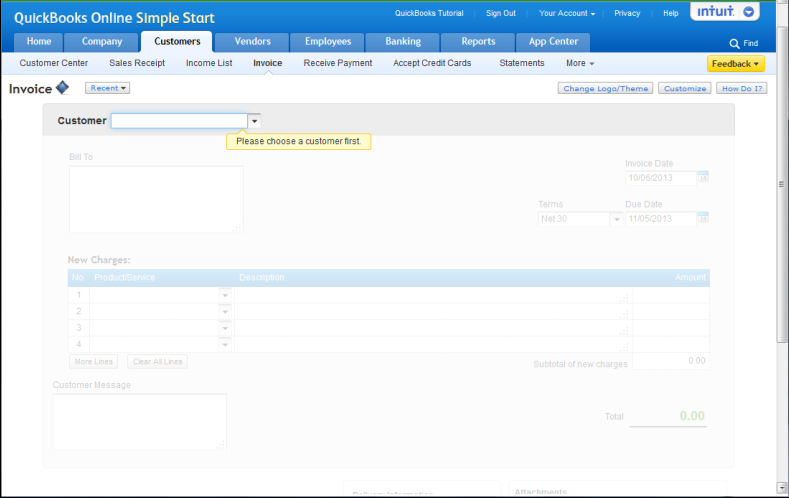Screen dimensions: 789x498
Task: Select the Invoice submenu item
Action: click(268, 63)
